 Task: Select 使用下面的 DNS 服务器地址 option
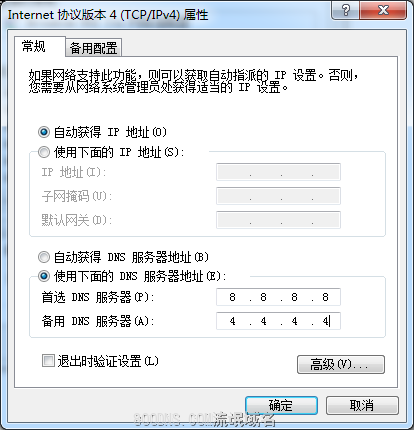pyautogui.click(x=44, y=276)
